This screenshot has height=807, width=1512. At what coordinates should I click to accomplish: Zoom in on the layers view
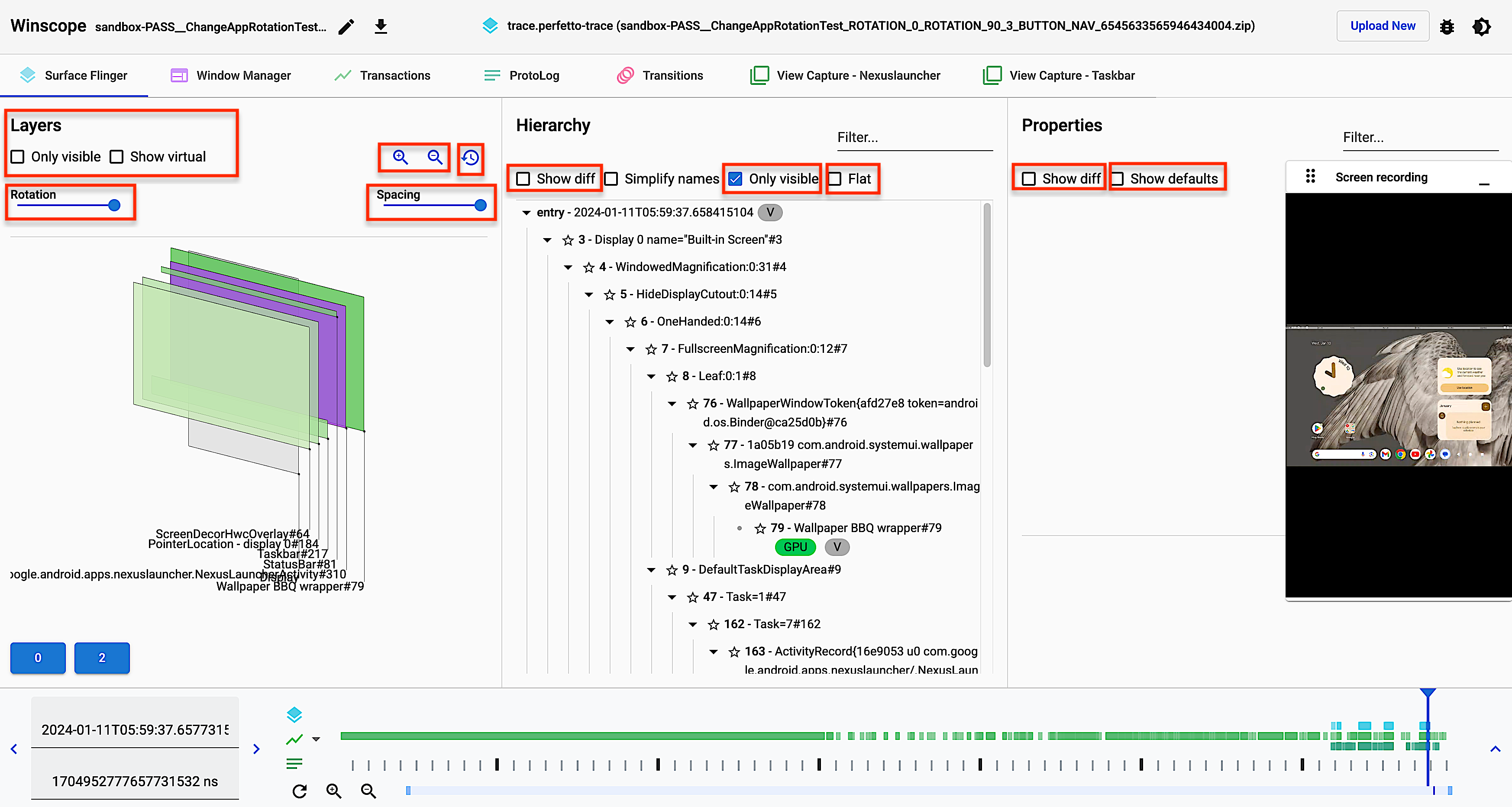coord(401,157)
